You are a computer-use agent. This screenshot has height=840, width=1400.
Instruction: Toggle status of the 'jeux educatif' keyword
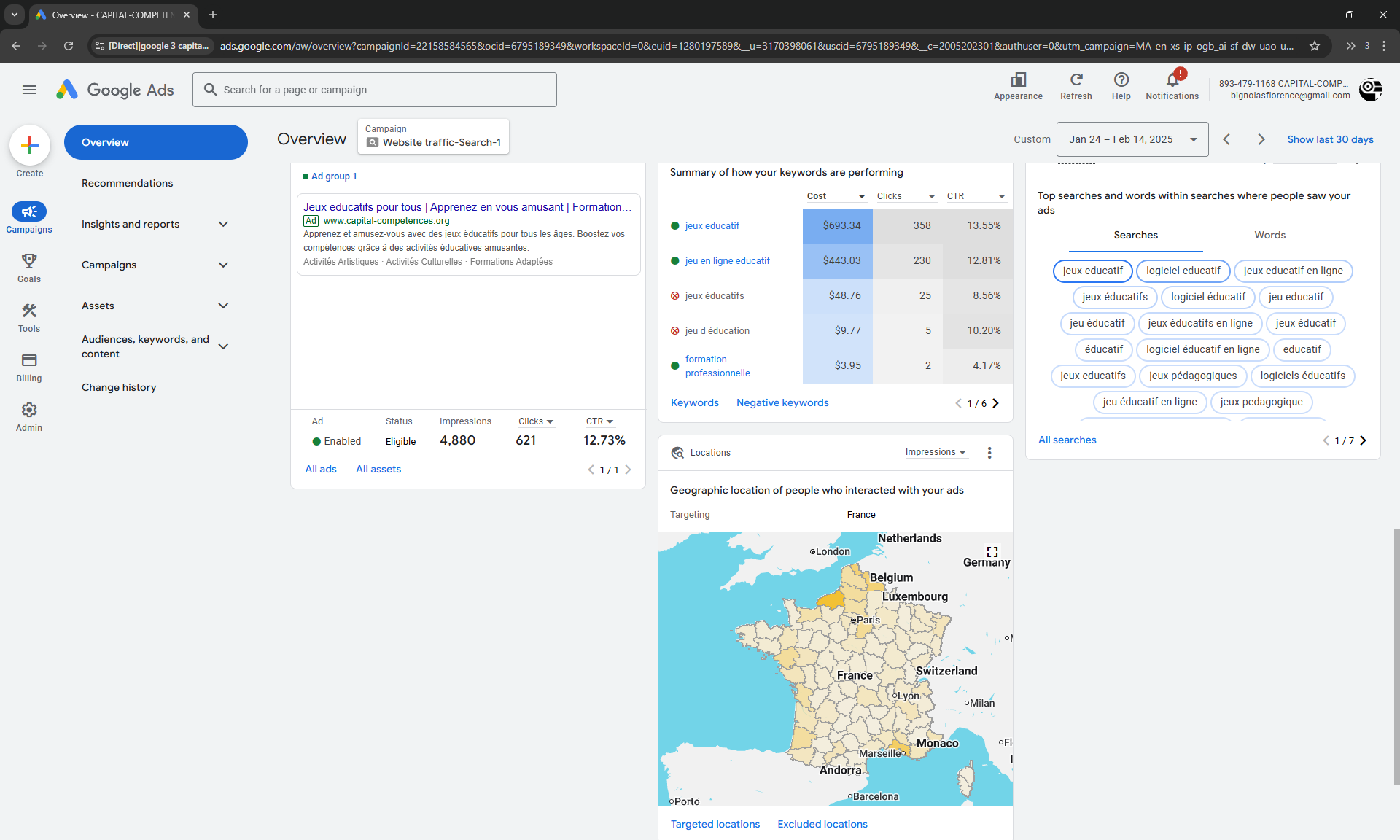click(x=674, y=225)
